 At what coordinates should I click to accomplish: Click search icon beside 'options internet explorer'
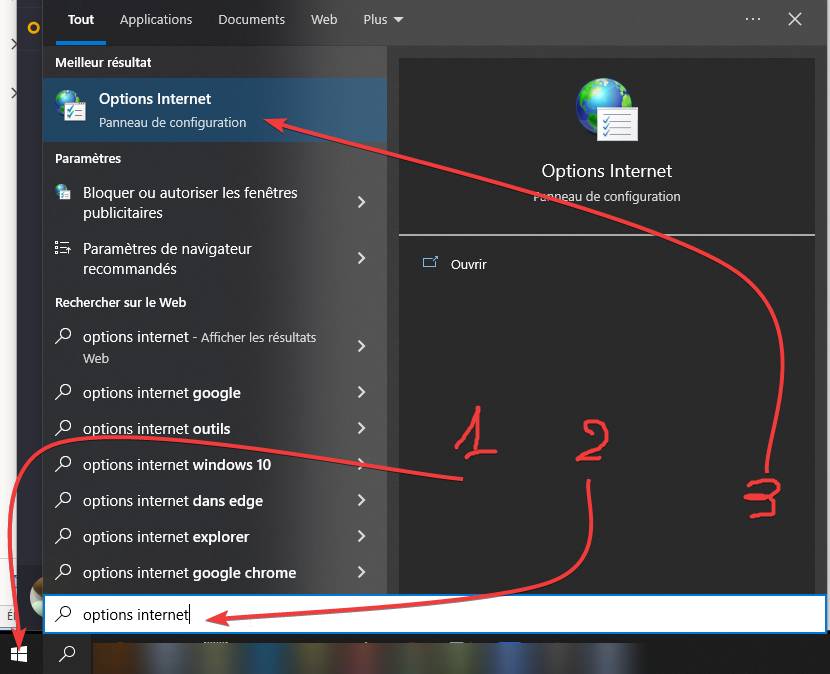(x=63, y=535)
